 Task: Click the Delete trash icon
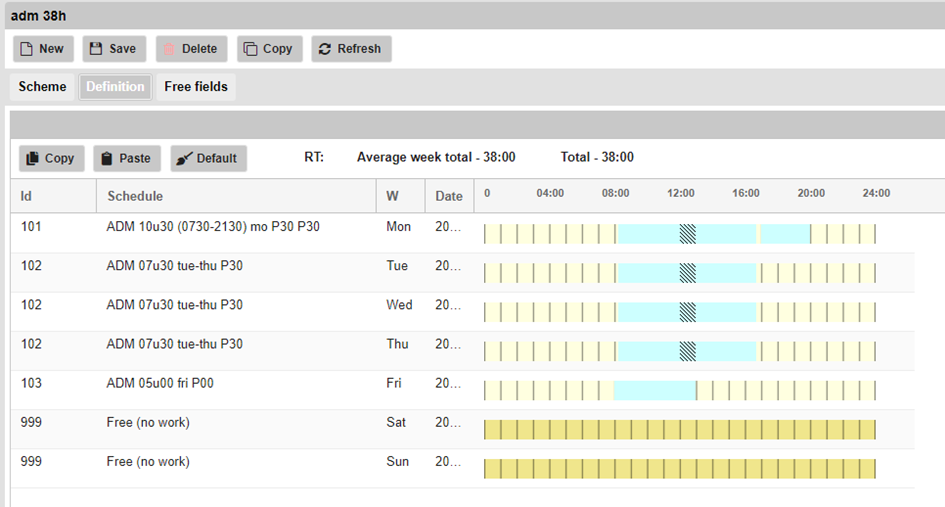point(169,49)
